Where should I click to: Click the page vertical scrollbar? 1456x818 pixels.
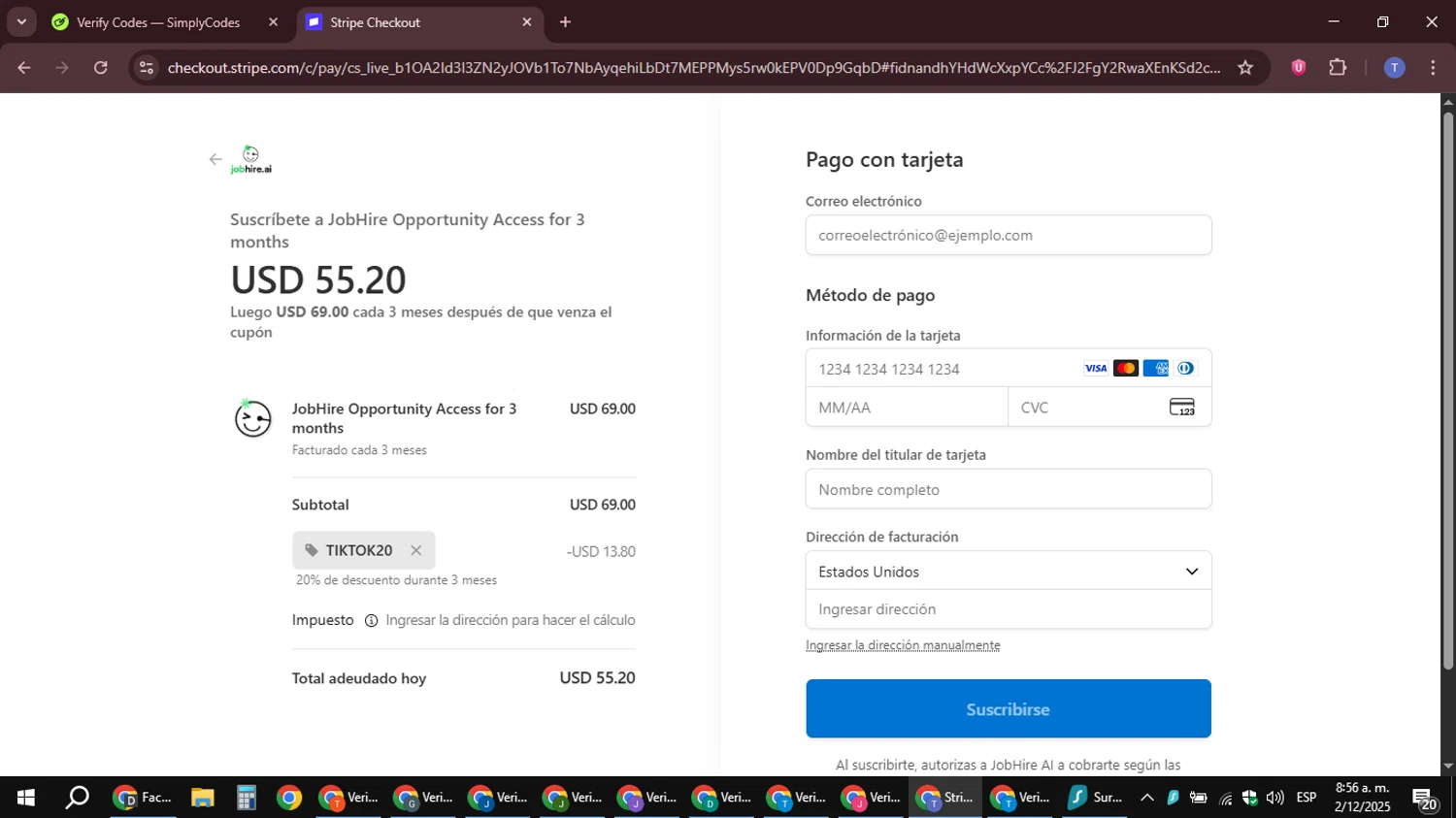(1448, 391)
